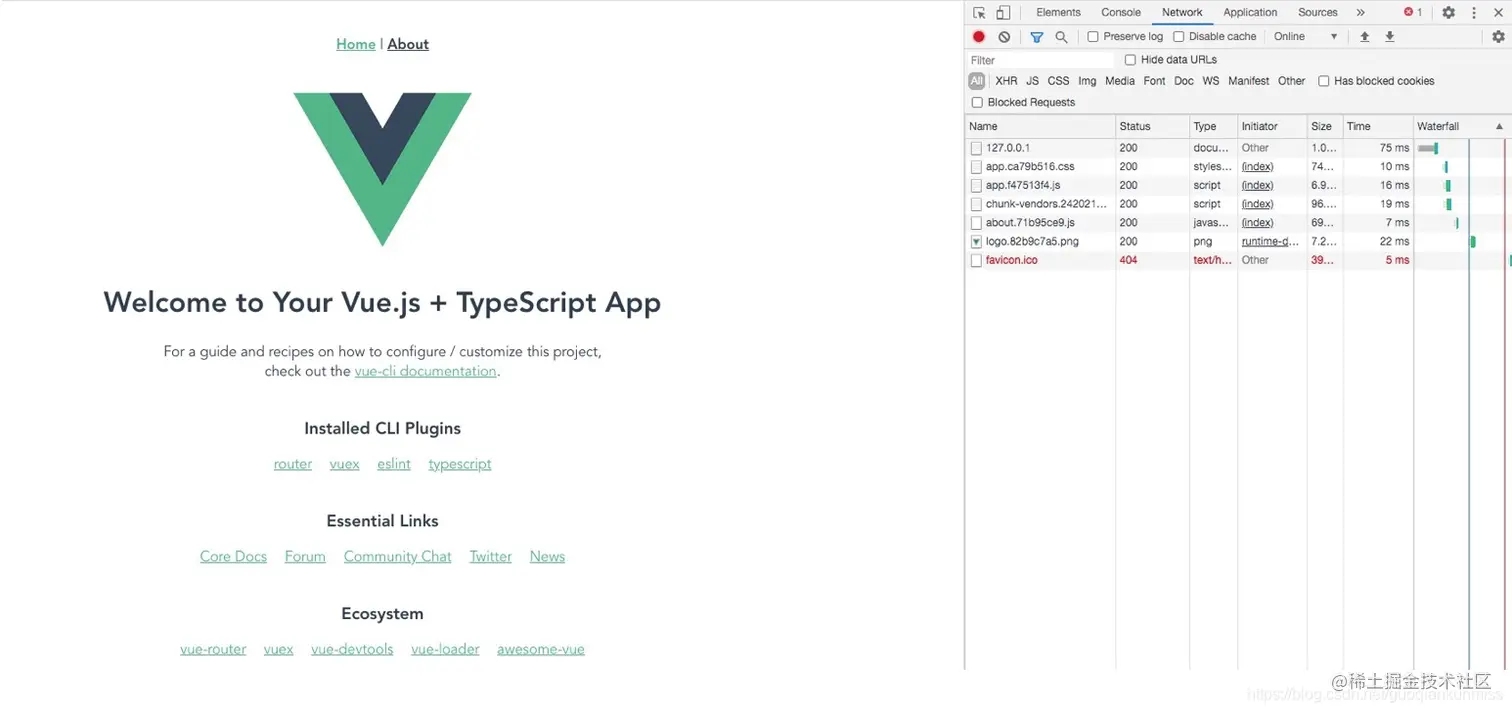Select the favicon.ico 404 request row

click(1012, 260)
